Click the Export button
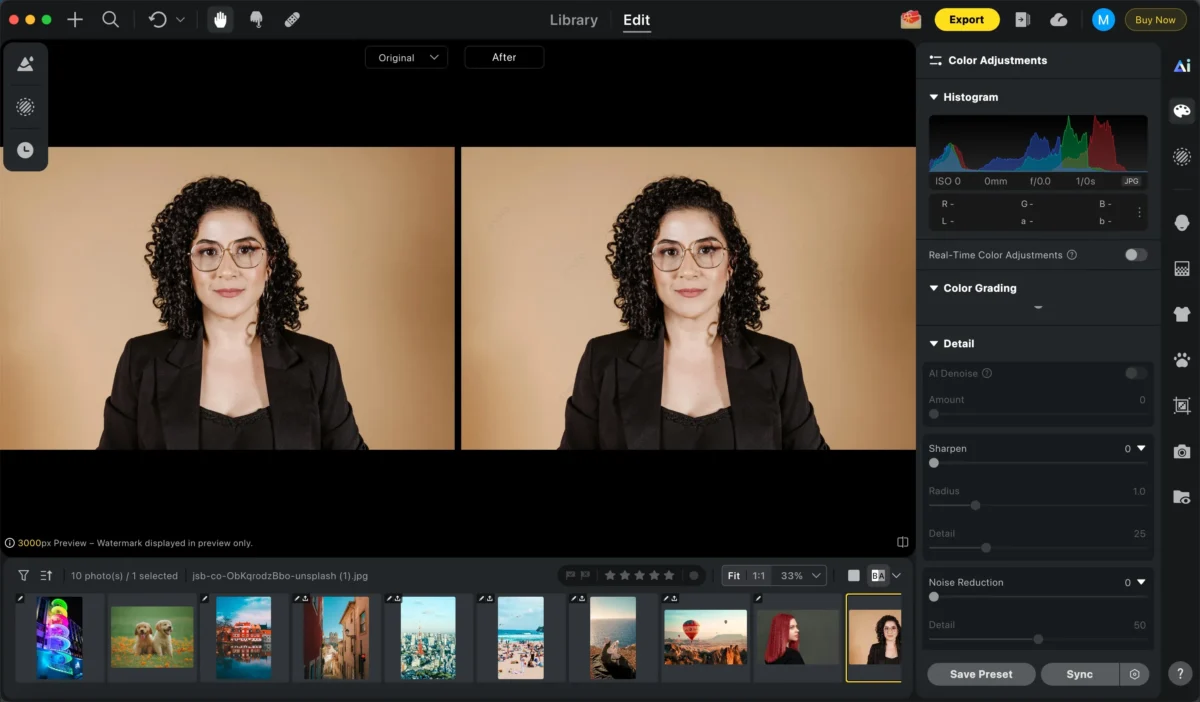The height and width of the screenshot is (702, 1200). (966, 19)
